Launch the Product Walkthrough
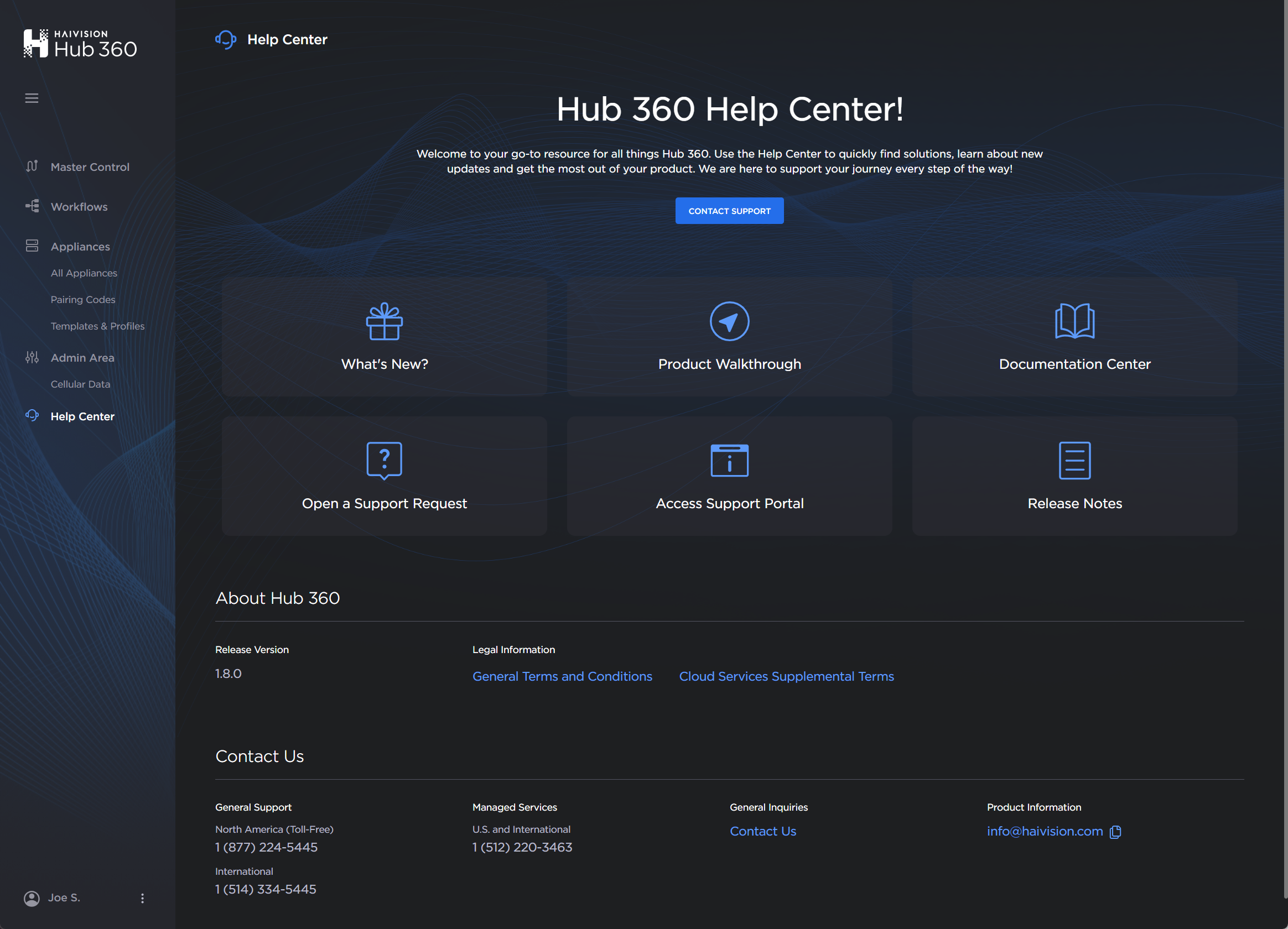The width and height of the screenshot is (1288, 929). coord(729,337)
